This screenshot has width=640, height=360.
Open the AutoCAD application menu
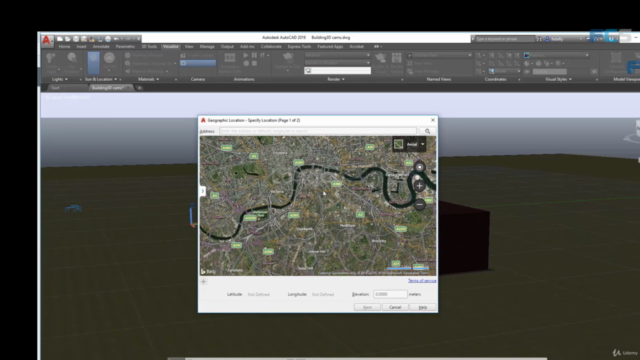[x=46, y=40]
